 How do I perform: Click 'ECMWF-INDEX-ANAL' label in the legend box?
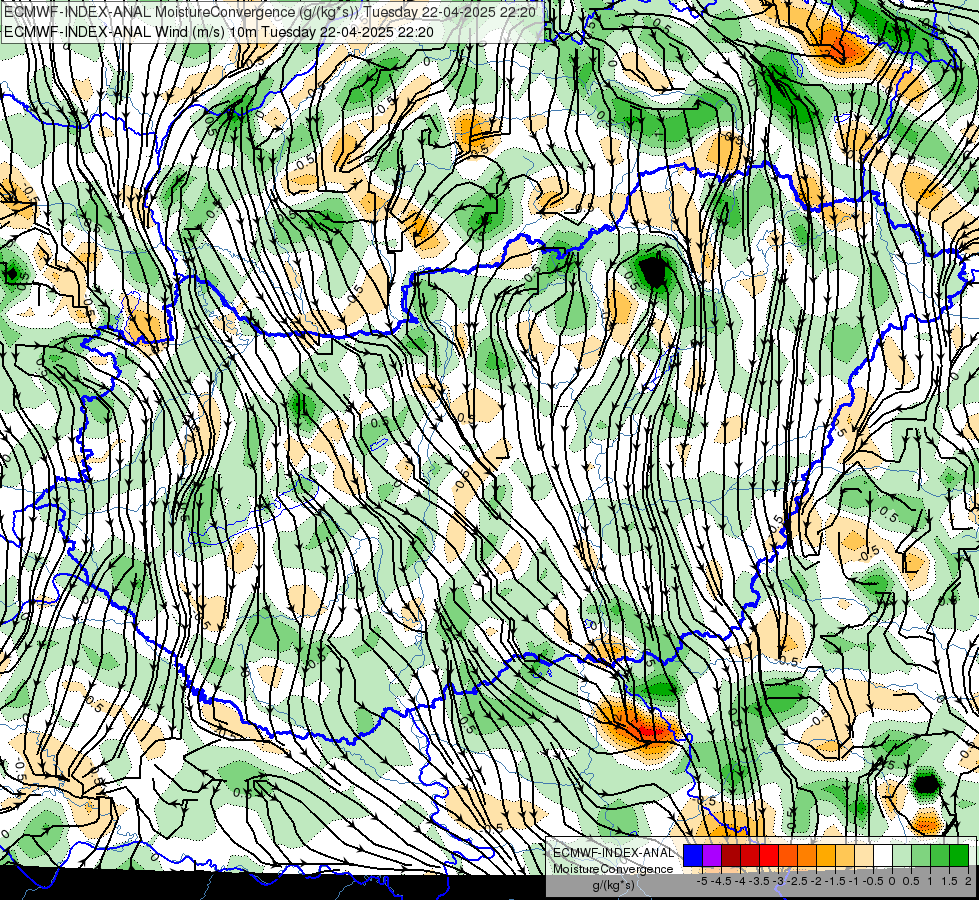click(613, 853)
